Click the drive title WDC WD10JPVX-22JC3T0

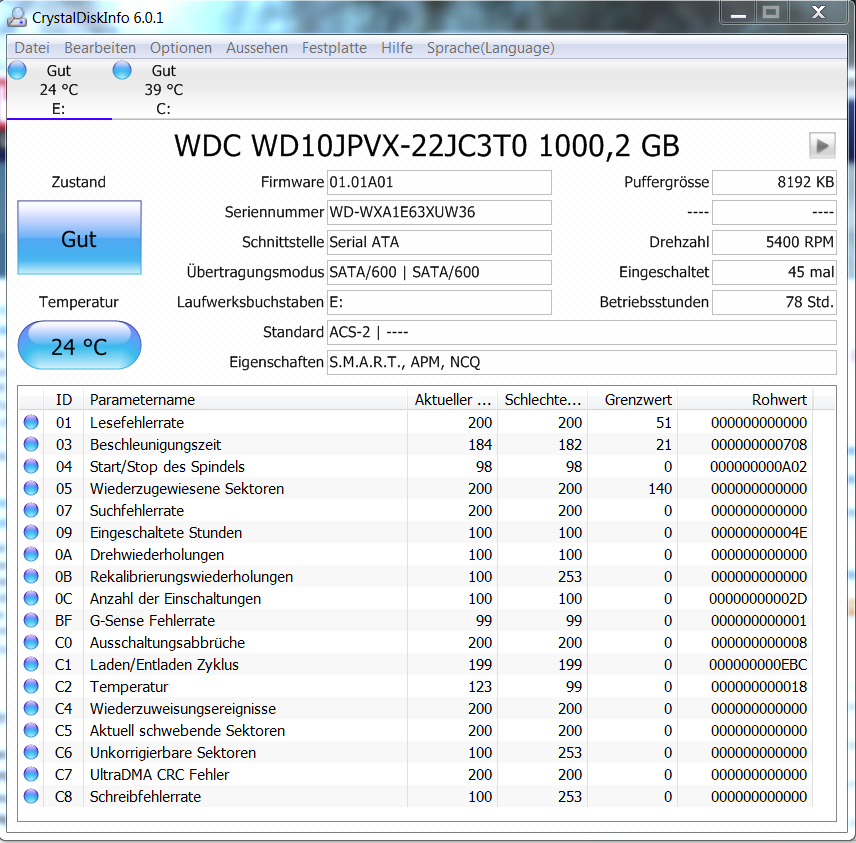coord(351,146)
